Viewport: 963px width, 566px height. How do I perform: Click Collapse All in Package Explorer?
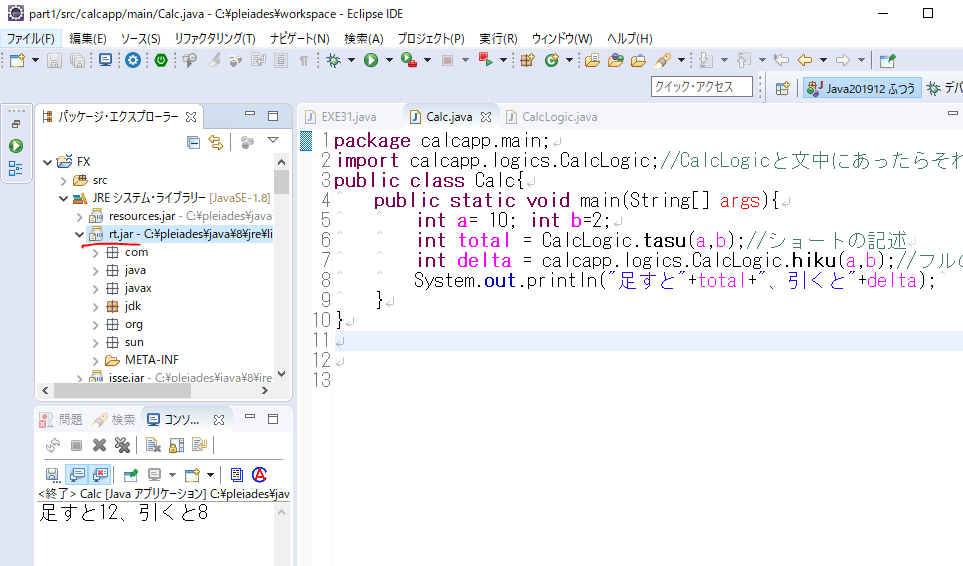point(194,143)
